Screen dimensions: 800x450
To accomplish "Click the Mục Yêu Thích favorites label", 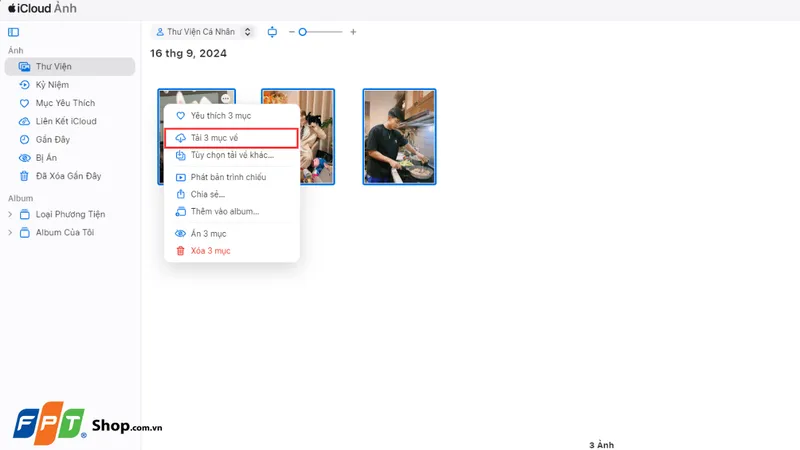I will click(65, 103).
